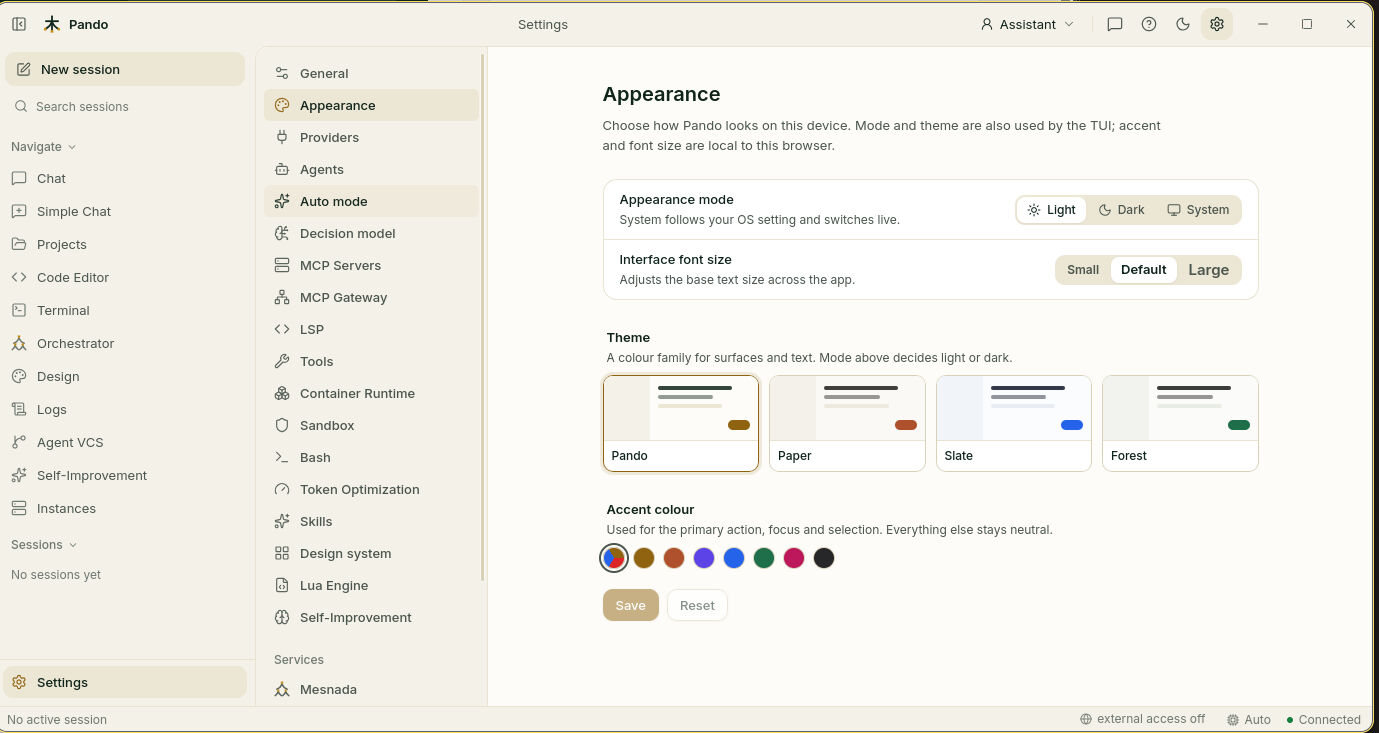Collapse the Sessions section
This screenshot has height=733, width=1379.
pyautogui.click(x=43, y=544)
